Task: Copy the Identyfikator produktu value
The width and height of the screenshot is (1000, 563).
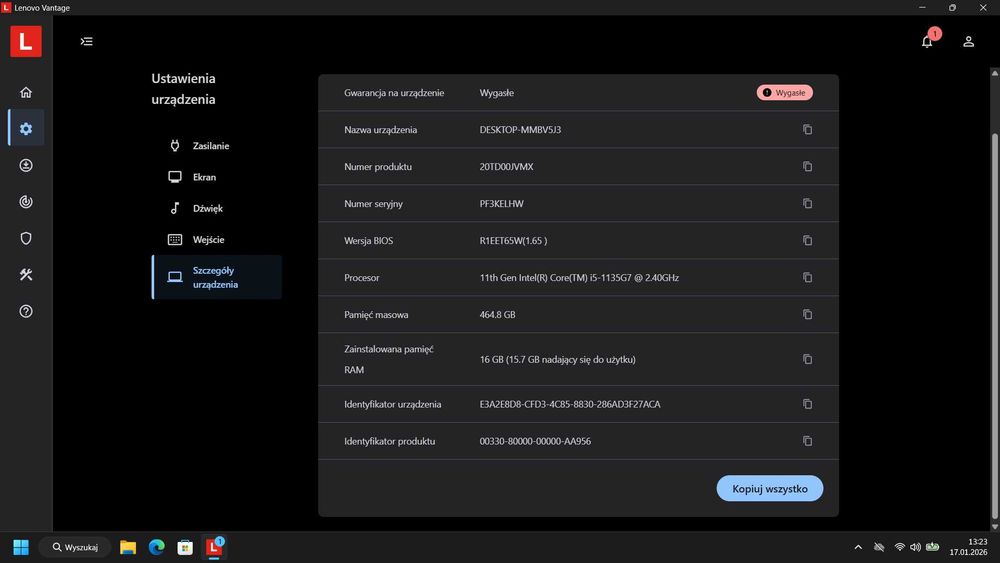Action: (x=807, y=441)
